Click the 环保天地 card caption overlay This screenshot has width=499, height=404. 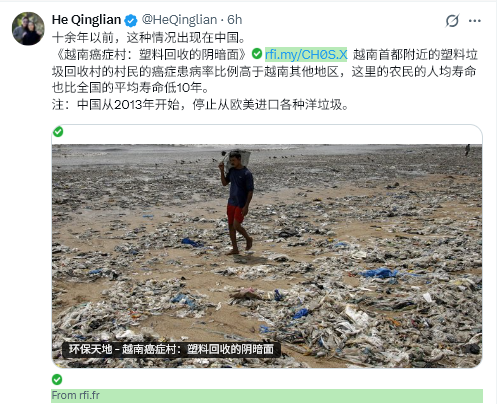(x=171, y=349)
